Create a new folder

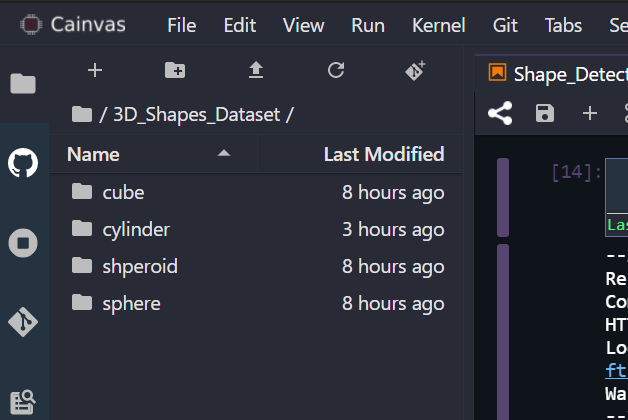coord(175,70)
